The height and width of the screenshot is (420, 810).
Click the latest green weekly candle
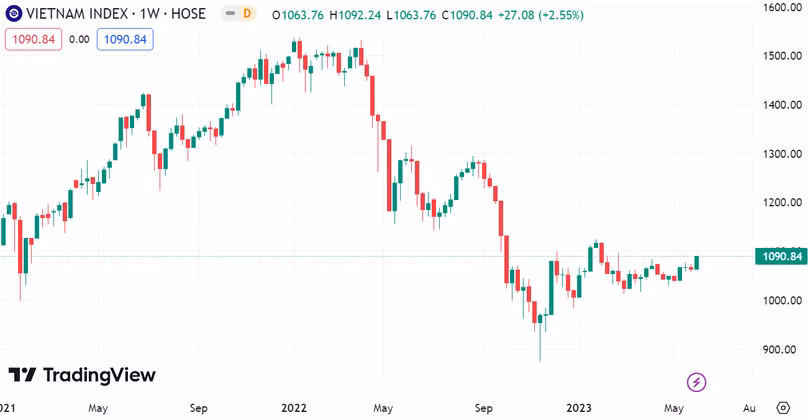[696, 262]
